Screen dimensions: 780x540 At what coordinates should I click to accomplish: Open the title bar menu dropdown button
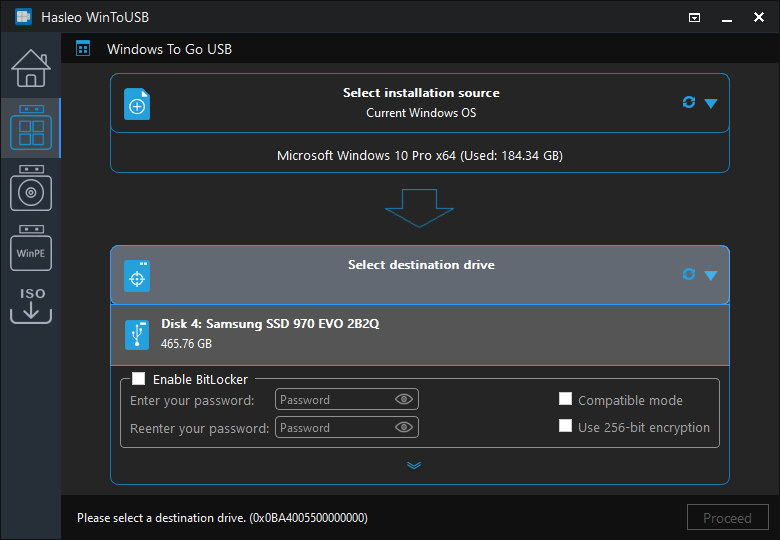[x=694, y=18]
